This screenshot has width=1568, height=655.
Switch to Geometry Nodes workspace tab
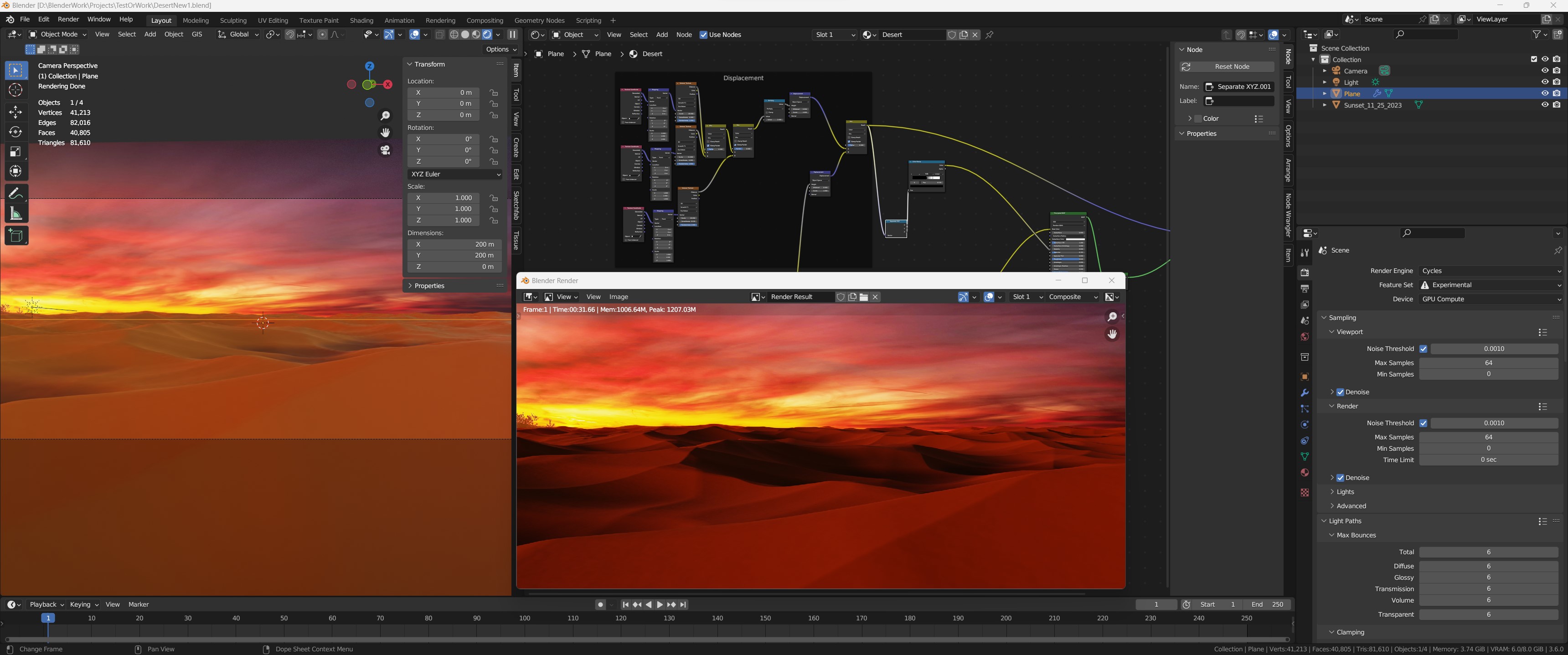coord(539,20)
